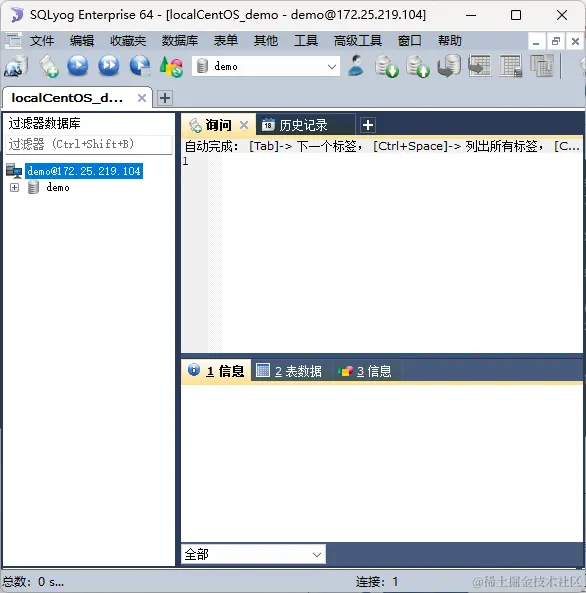
Task: Click the SQLyog dolphin logo in title bar
Action: [x=17, y=15]
